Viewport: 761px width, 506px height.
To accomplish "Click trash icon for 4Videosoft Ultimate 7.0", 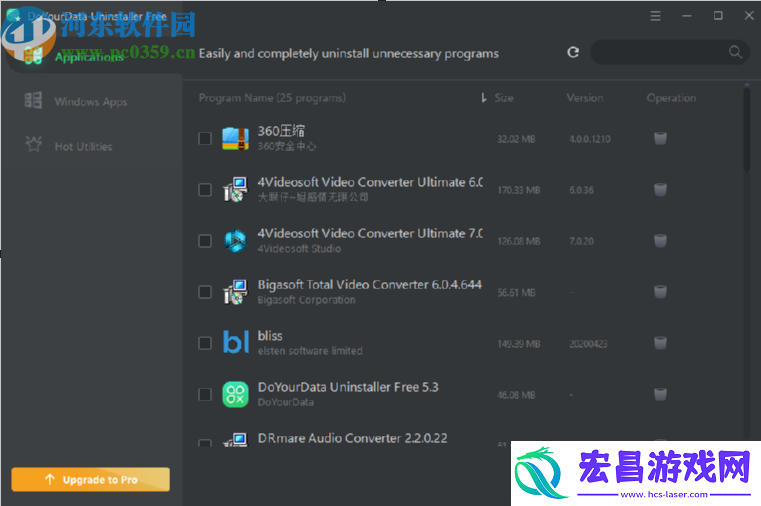I will point(660,241).
